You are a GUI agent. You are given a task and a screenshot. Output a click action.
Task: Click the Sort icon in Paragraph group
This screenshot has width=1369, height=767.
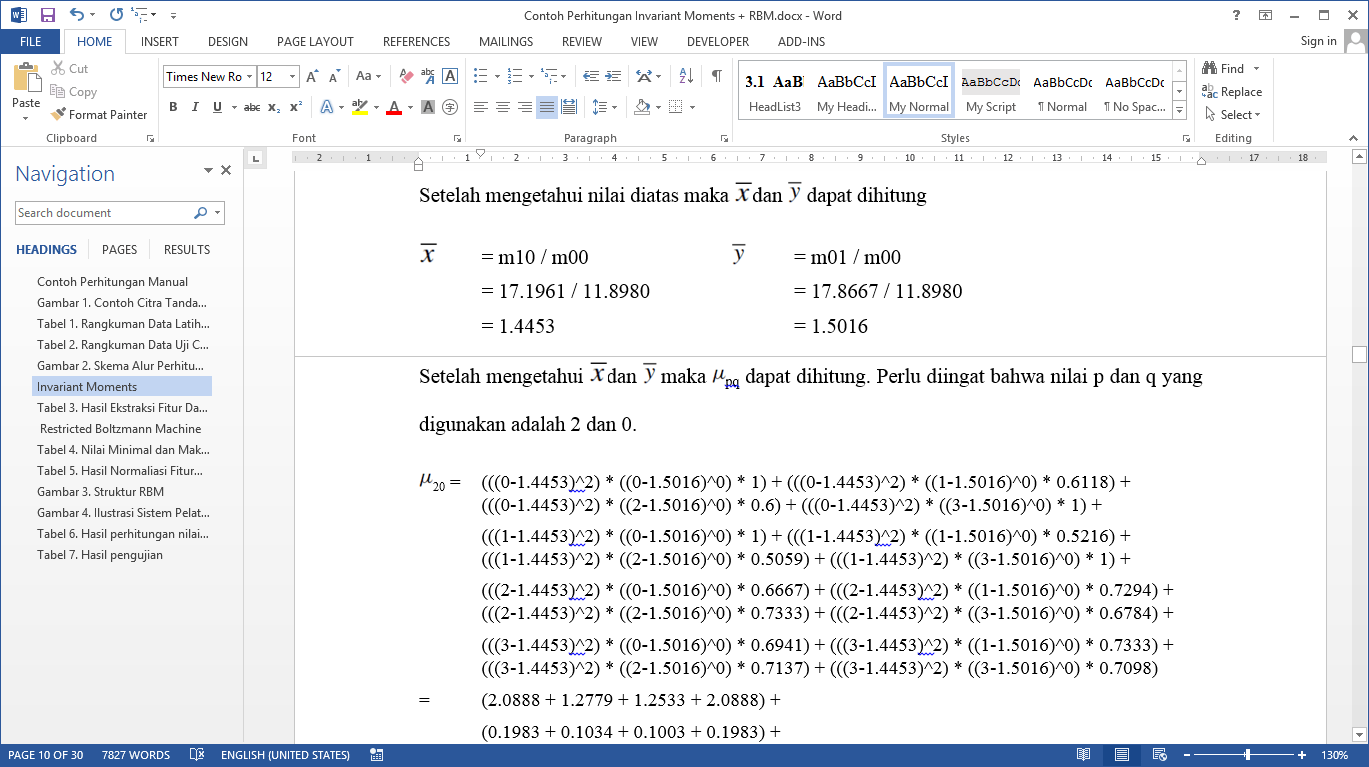click(x=686, y=76)
